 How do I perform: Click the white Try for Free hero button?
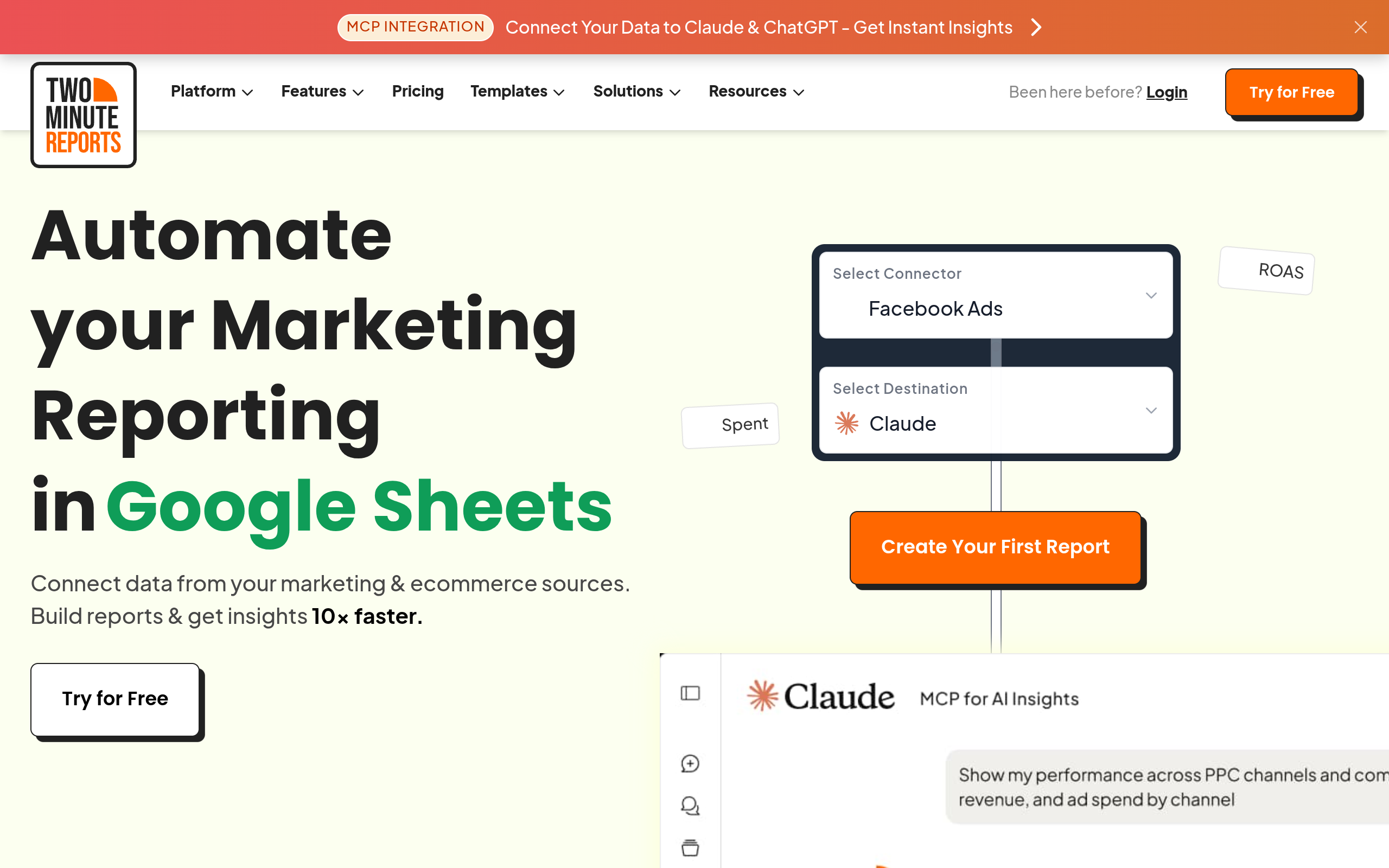click(115, 699)
